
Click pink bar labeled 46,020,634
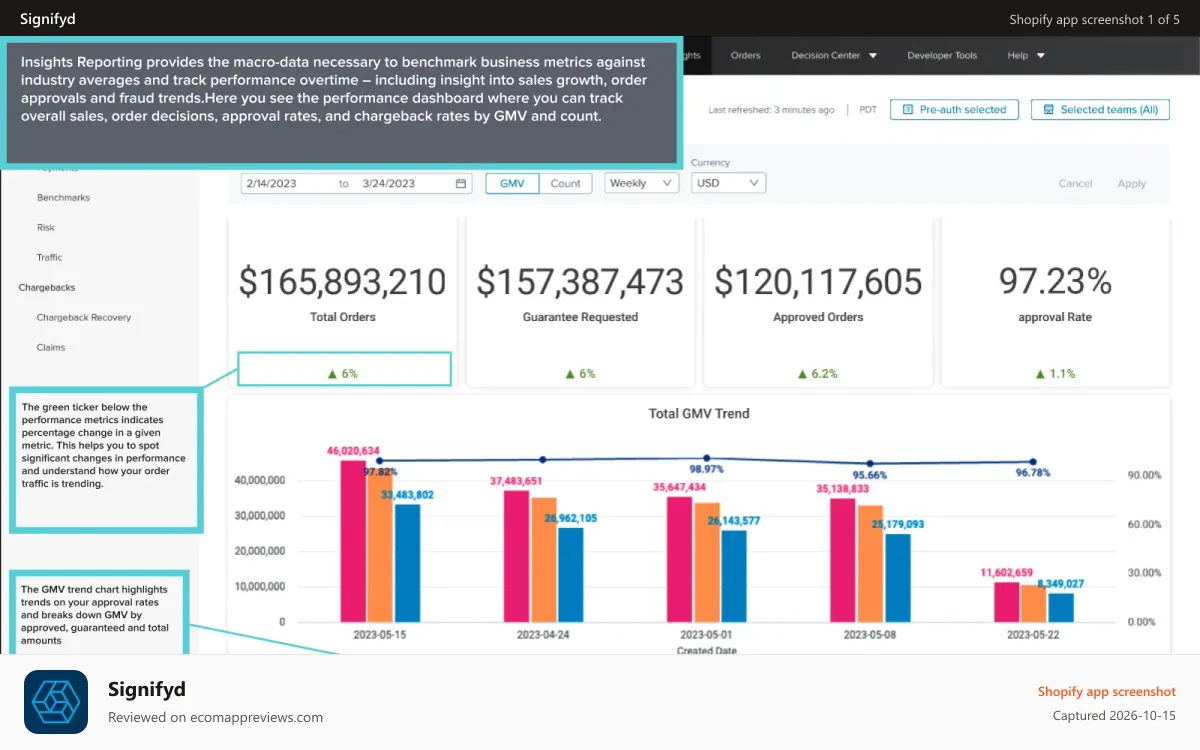click(x=352, y=540)
